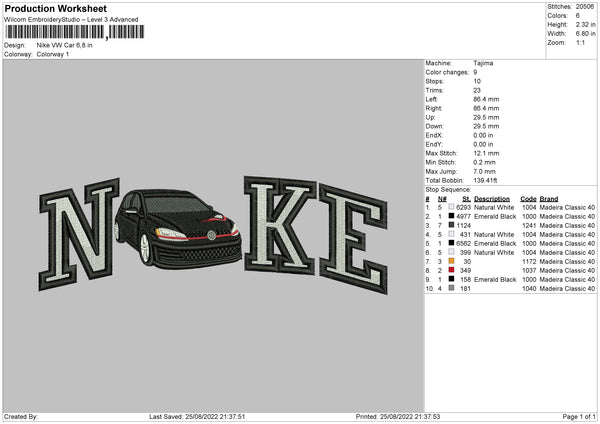The image size is (600, 424).
Task: Click the 'Code' column header
Action: click(528, 199)
